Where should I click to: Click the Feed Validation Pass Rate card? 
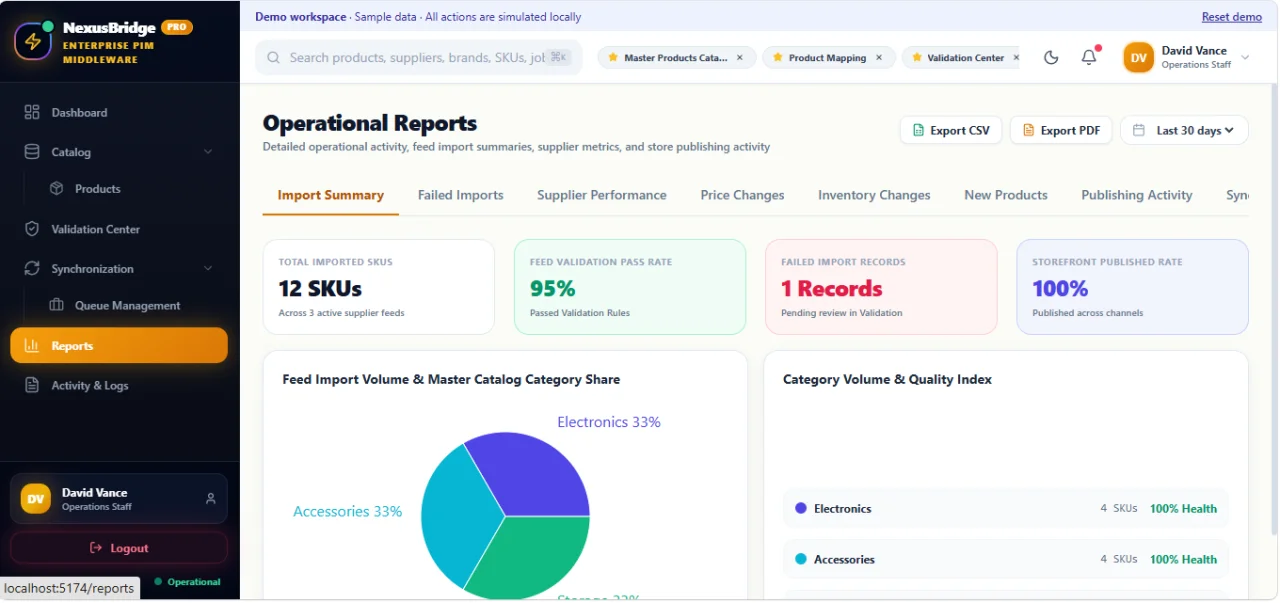click(630, 287)
